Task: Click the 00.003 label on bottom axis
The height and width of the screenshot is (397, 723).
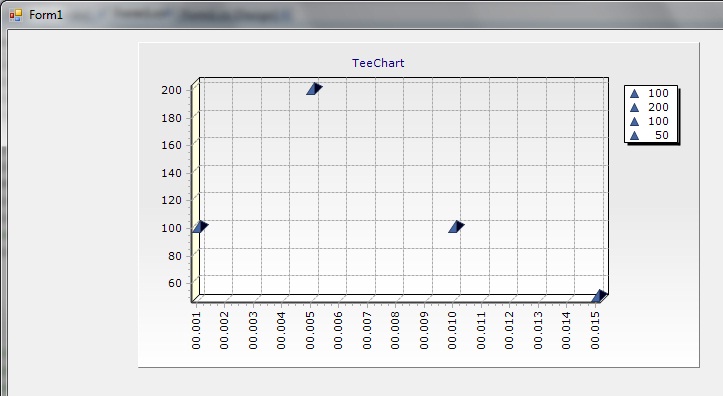Action: tap(253, 330)
